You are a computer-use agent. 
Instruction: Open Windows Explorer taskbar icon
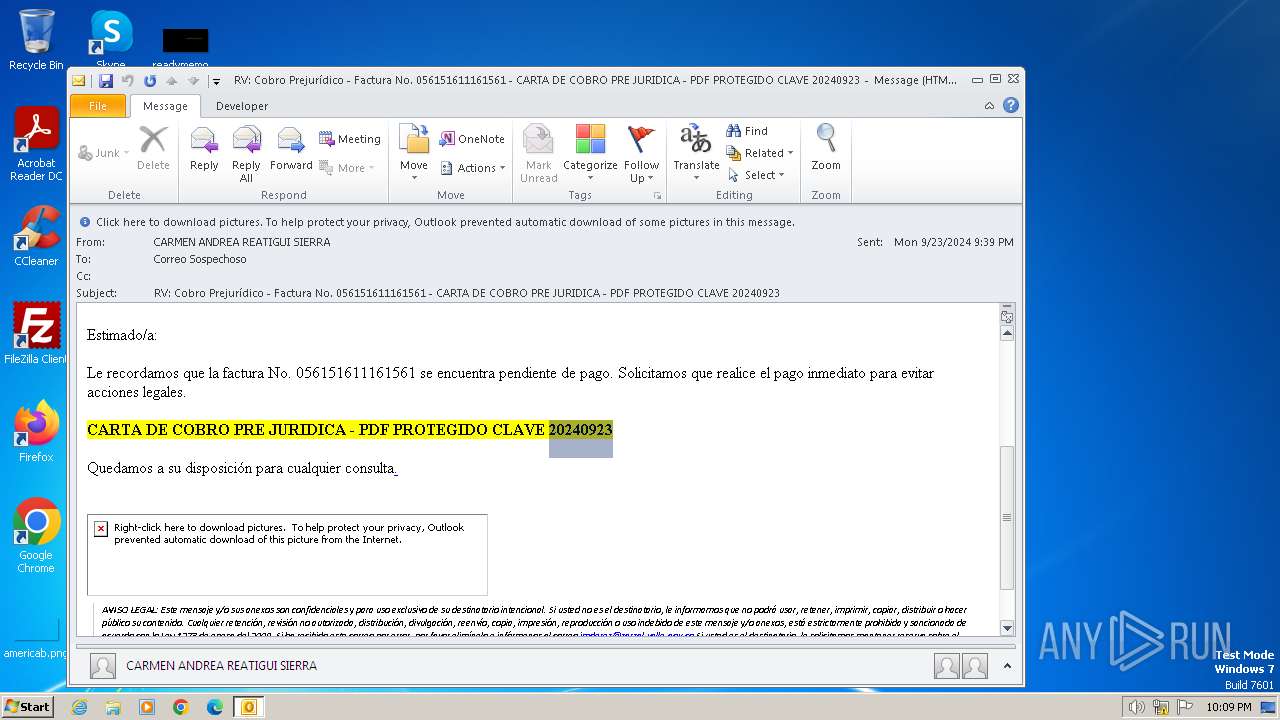pos(113,707)
